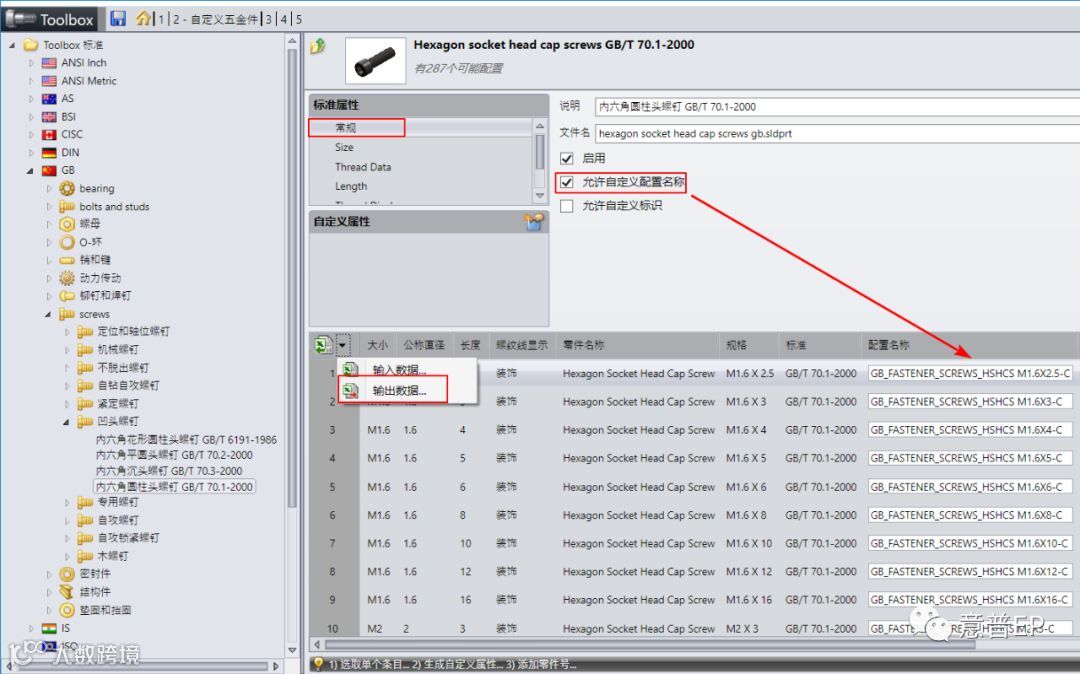The height and width of the screenshot is (674, 1080).
Task: Click the 螺母 nut icon
Action: click(x=67, y=224)
